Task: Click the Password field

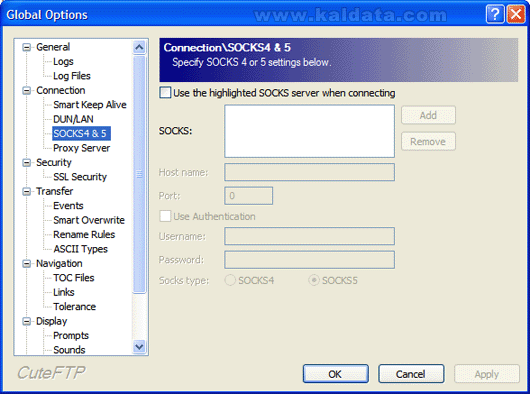Action: (x=309, y=260)
